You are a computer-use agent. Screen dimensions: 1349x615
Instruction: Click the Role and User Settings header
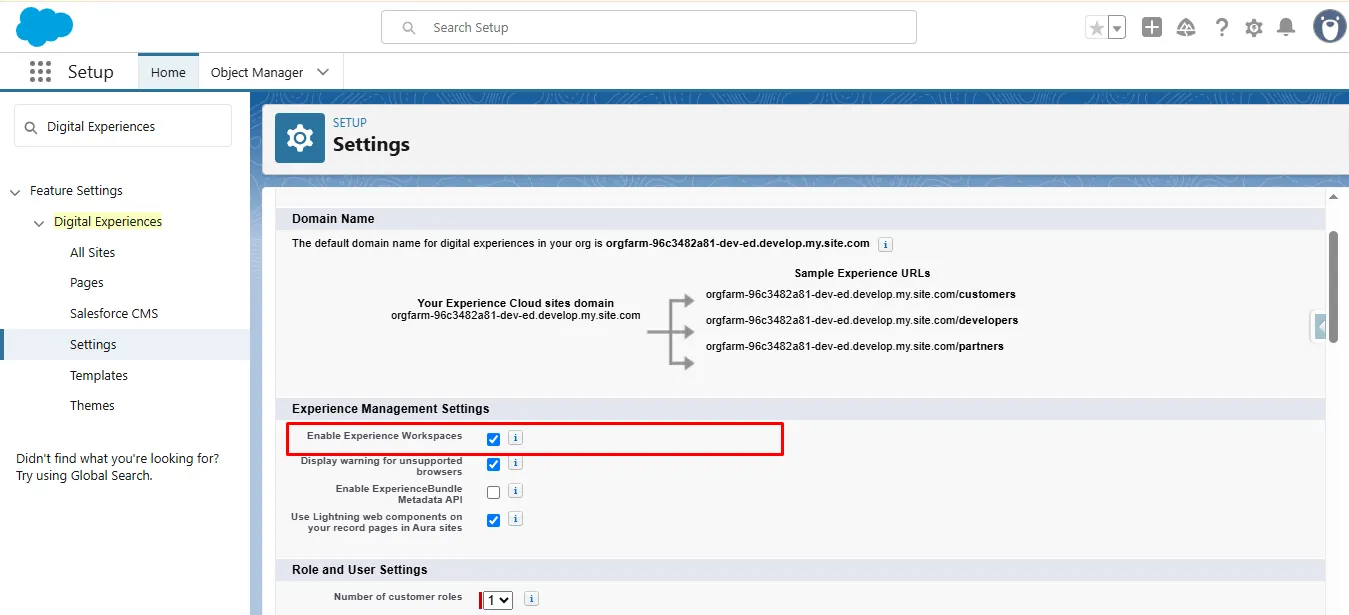pyautogui.click(x=800, y=570)
